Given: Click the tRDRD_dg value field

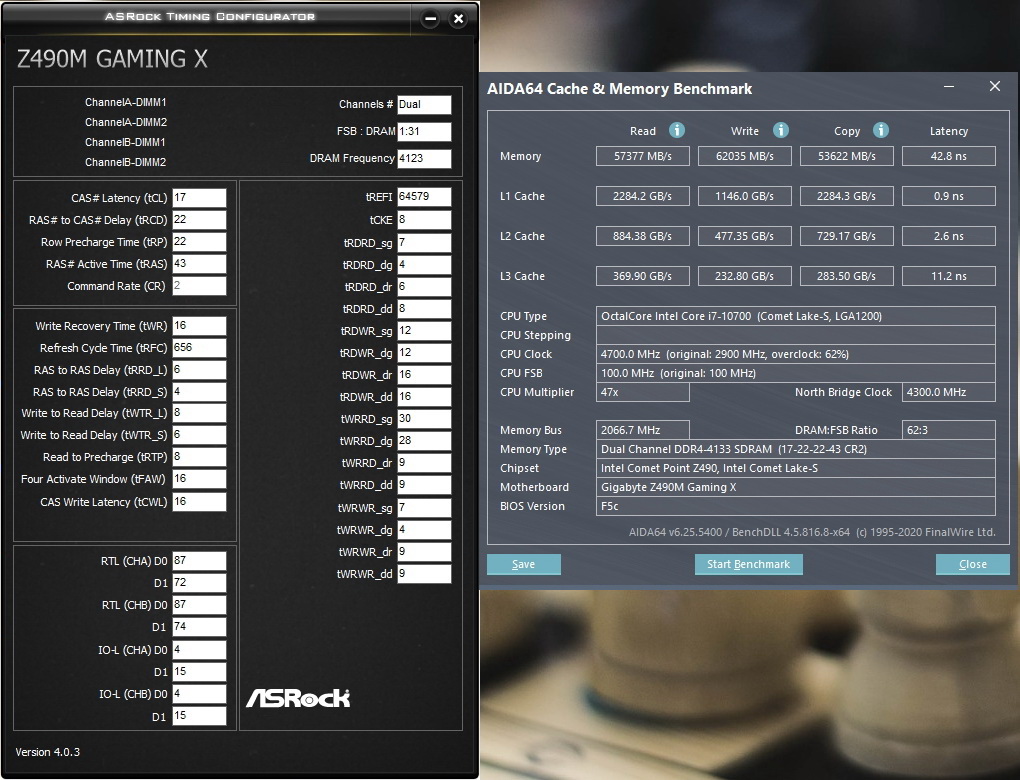Looking at the screenshot, I should [x=424, y=265].
